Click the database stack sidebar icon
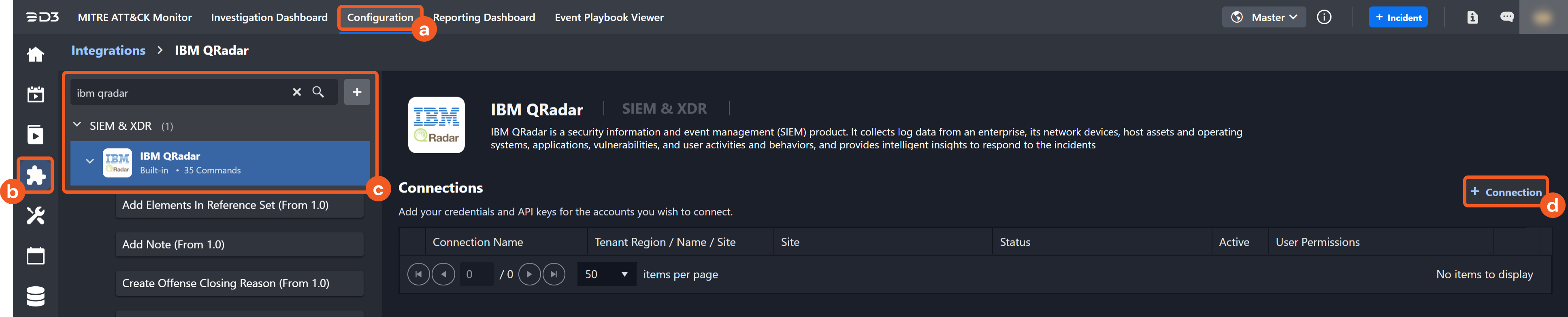Screen dimensions: 1568x317 pos(35,296)
